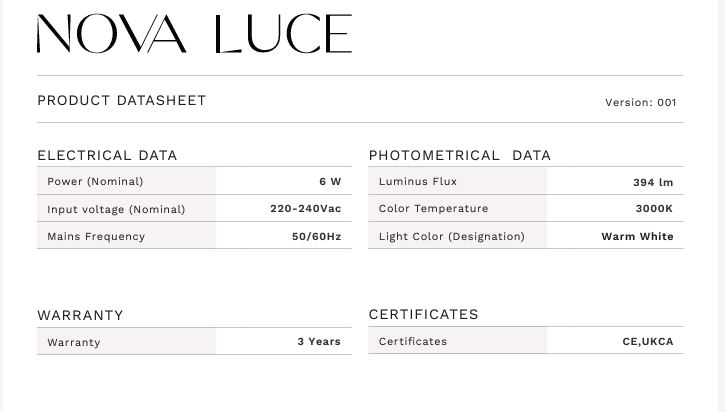The height and width of the screenshot is (412, 725).
Task: Select the 3000K color temperature value
Action: (x=654, y=209)
